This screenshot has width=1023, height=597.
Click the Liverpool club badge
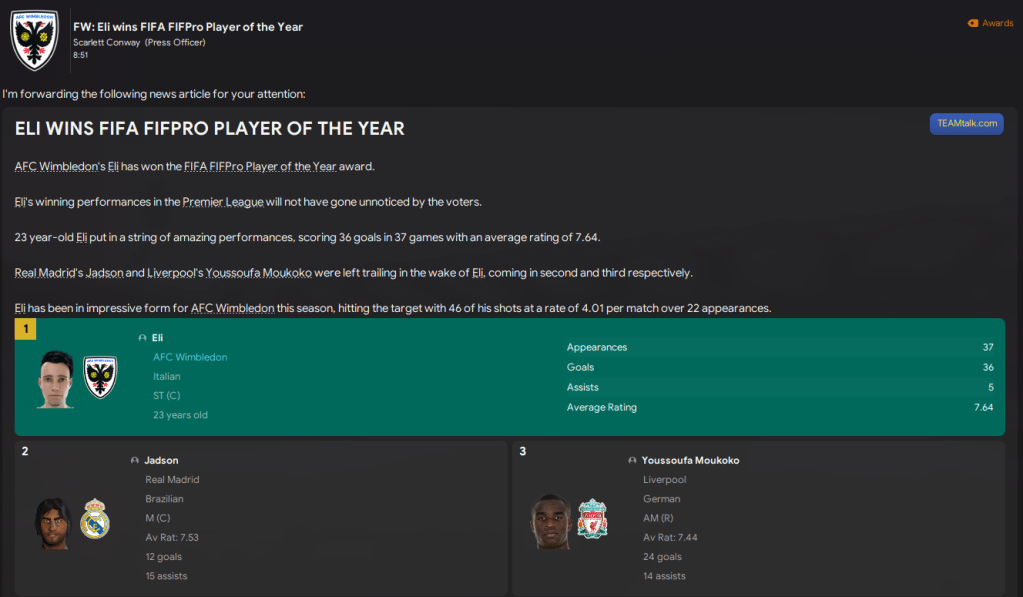[x=592, y=518]
